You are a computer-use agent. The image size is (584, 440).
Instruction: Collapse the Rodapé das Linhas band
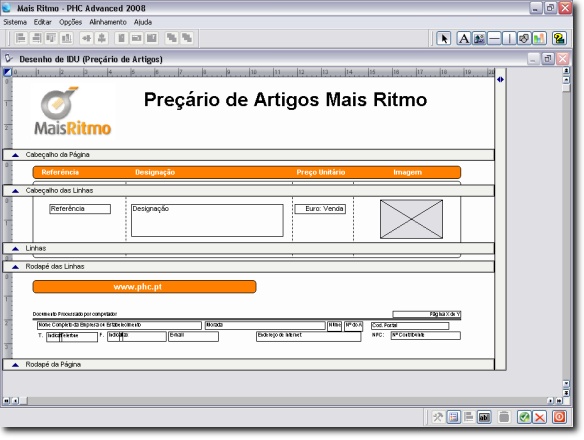click(15, 267)
